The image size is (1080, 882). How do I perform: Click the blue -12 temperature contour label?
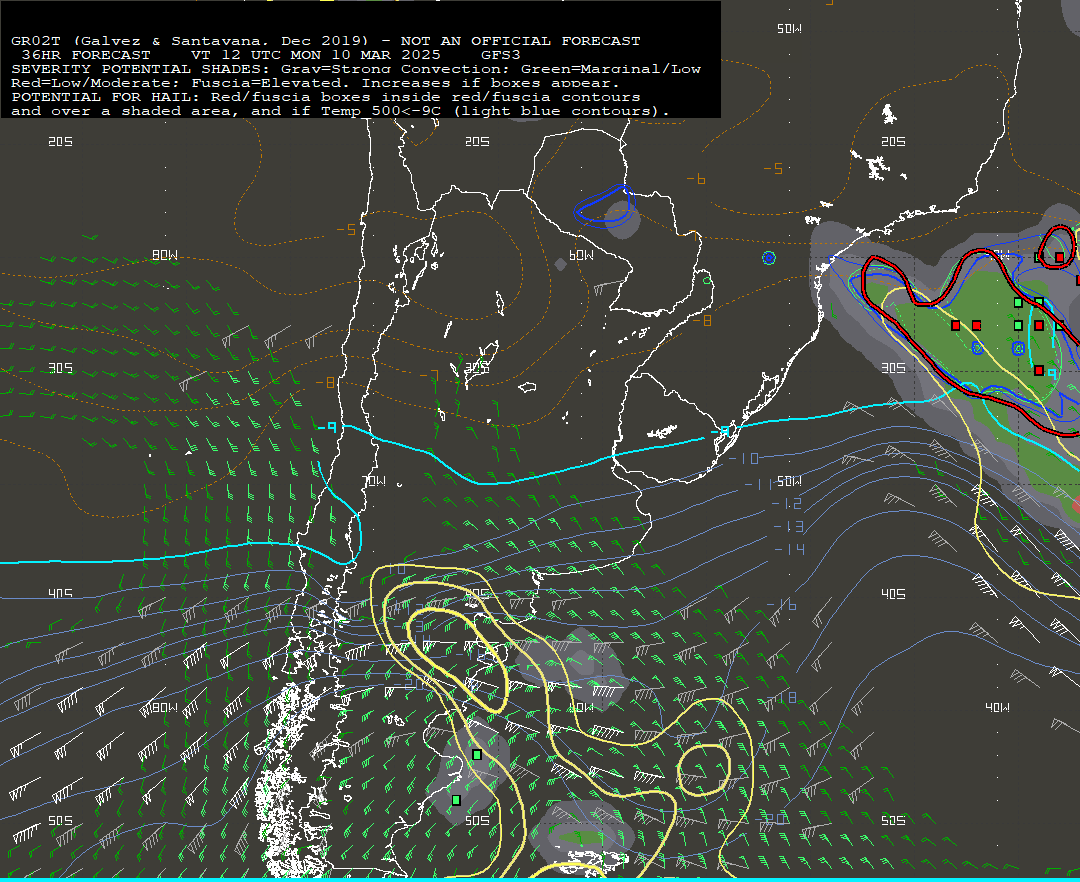point(787,504)
